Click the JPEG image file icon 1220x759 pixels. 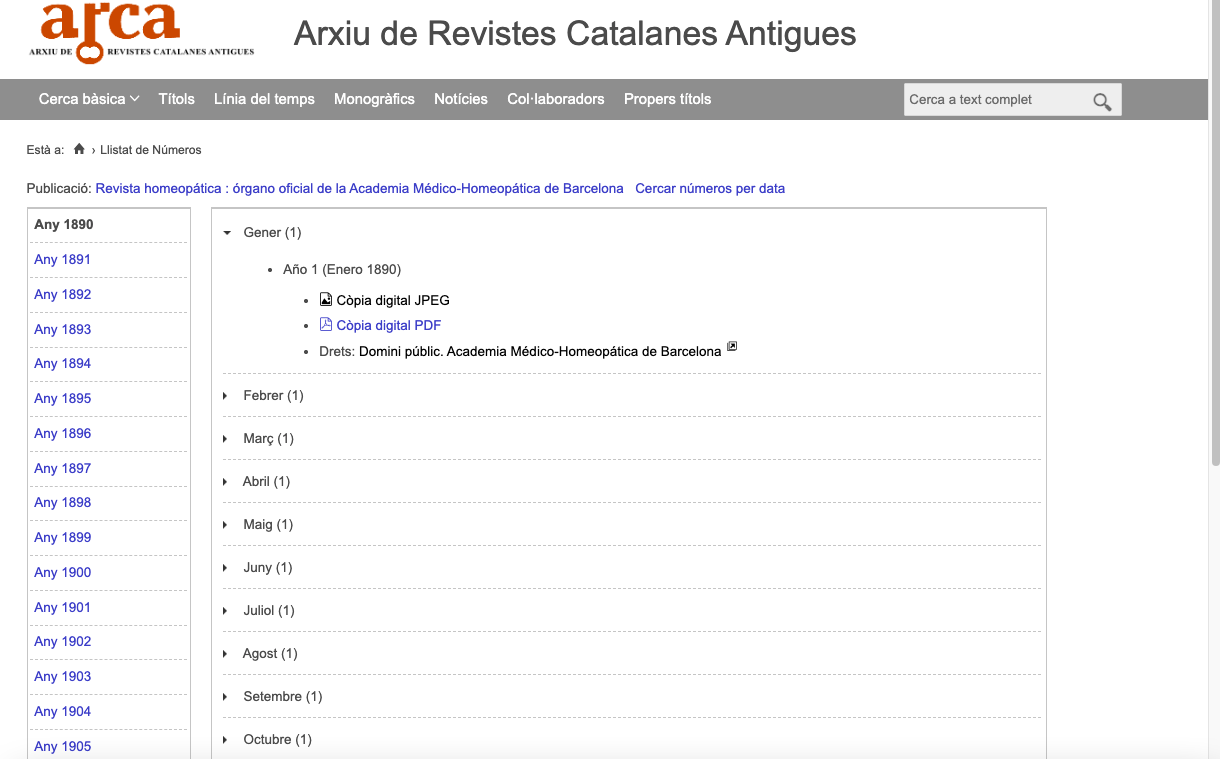[325, 300]
